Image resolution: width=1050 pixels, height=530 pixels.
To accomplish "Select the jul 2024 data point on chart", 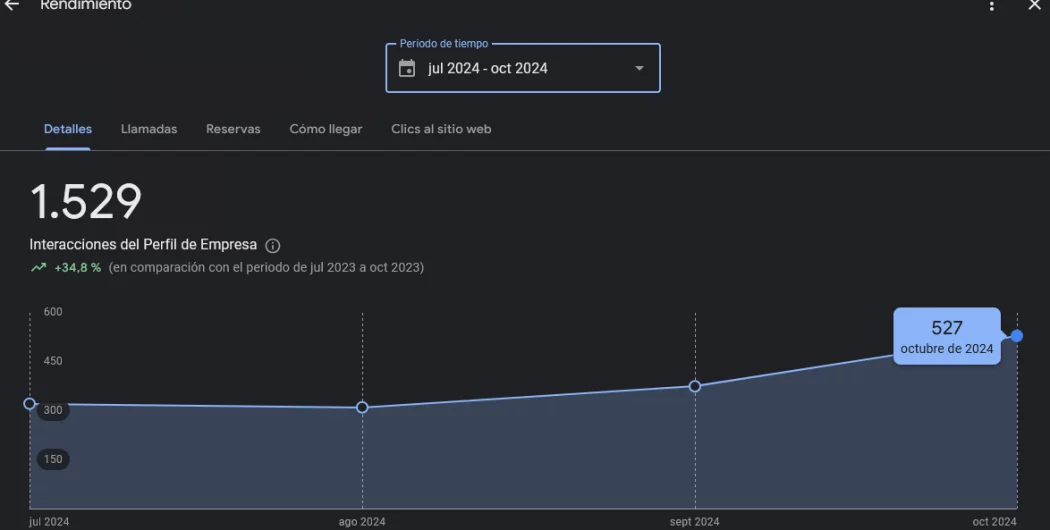I will 29,404.
